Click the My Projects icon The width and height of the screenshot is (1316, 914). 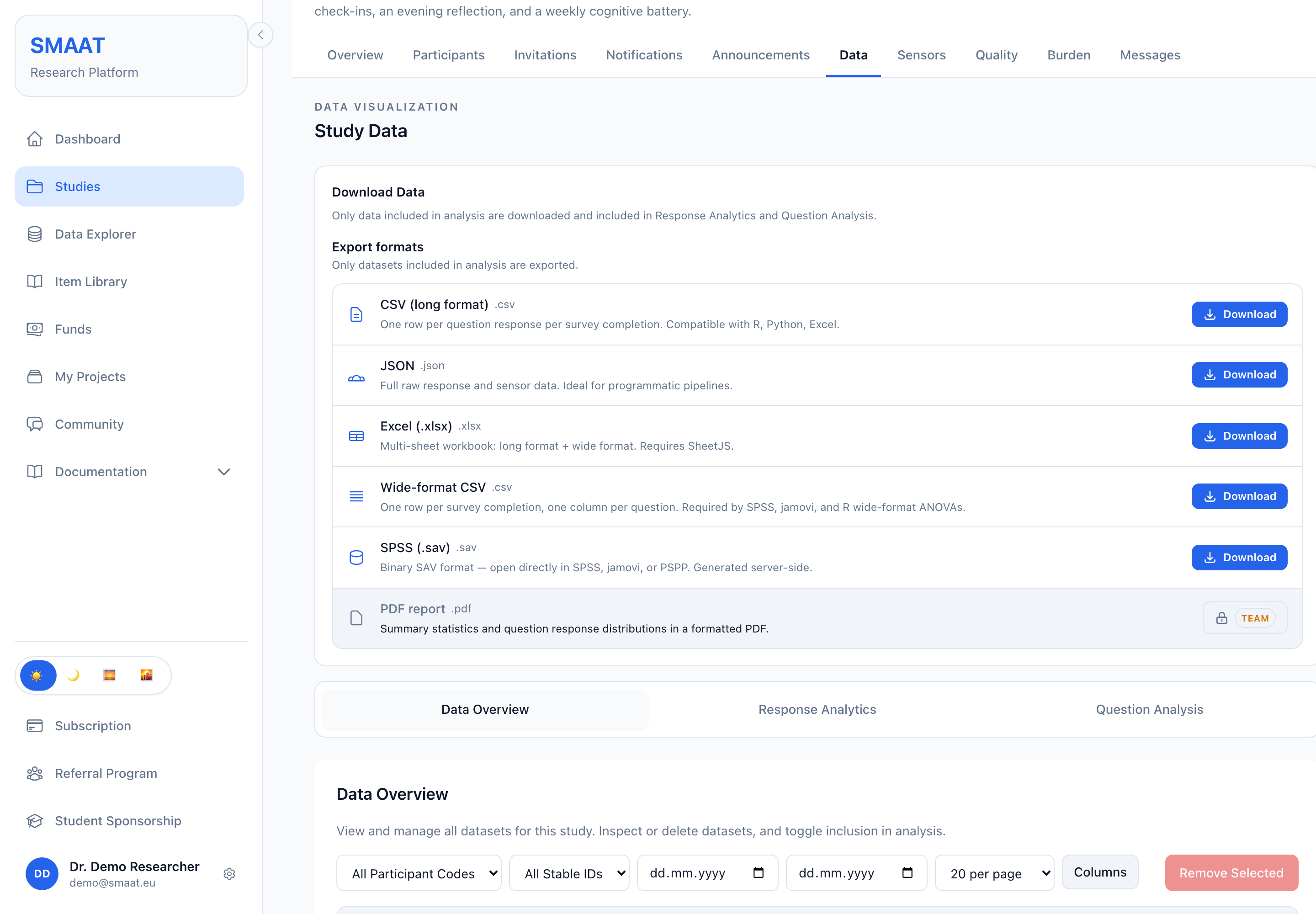[35, 377]
